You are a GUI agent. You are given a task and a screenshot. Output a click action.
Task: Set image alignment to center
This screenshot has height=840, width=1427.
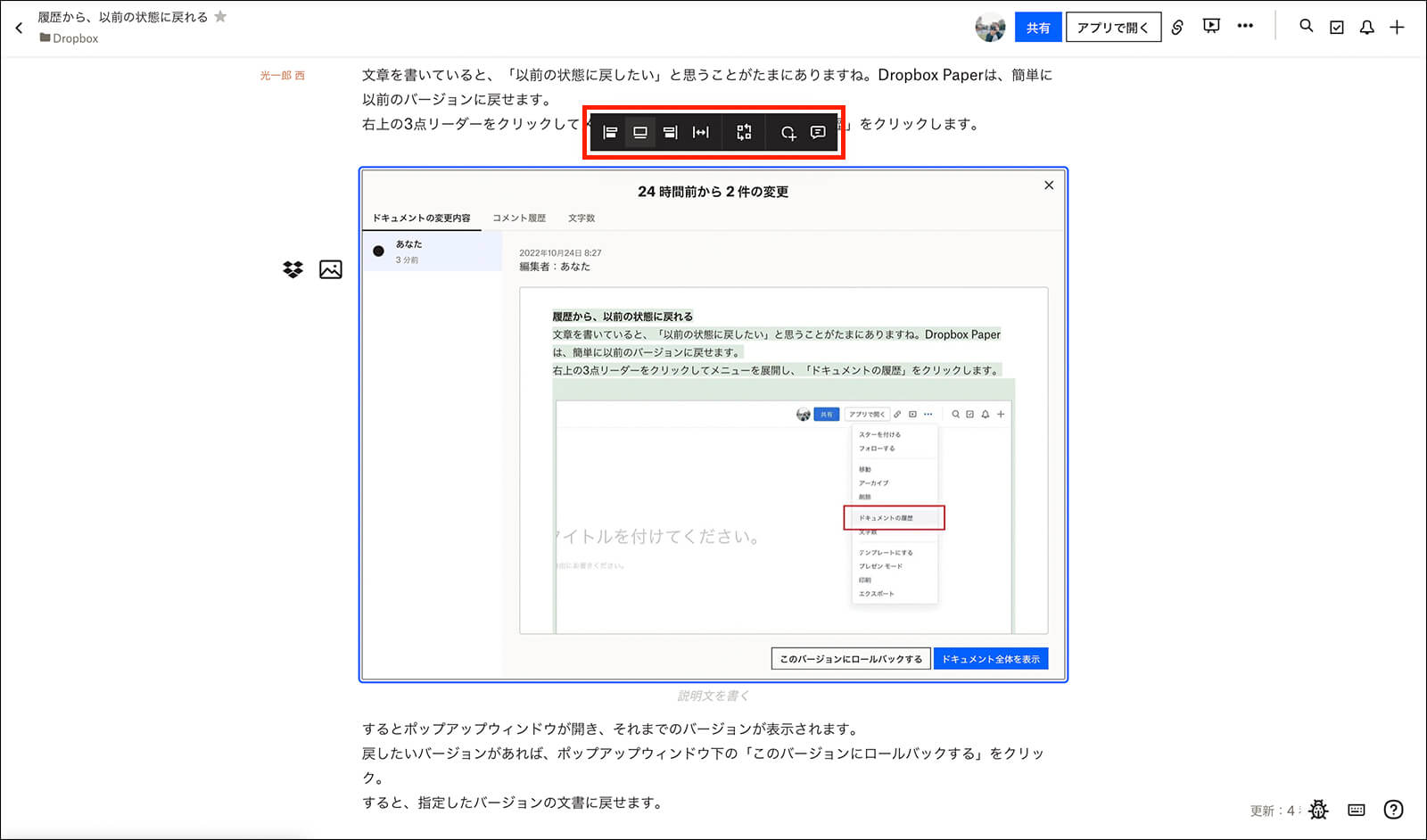(x=640, y=133)
